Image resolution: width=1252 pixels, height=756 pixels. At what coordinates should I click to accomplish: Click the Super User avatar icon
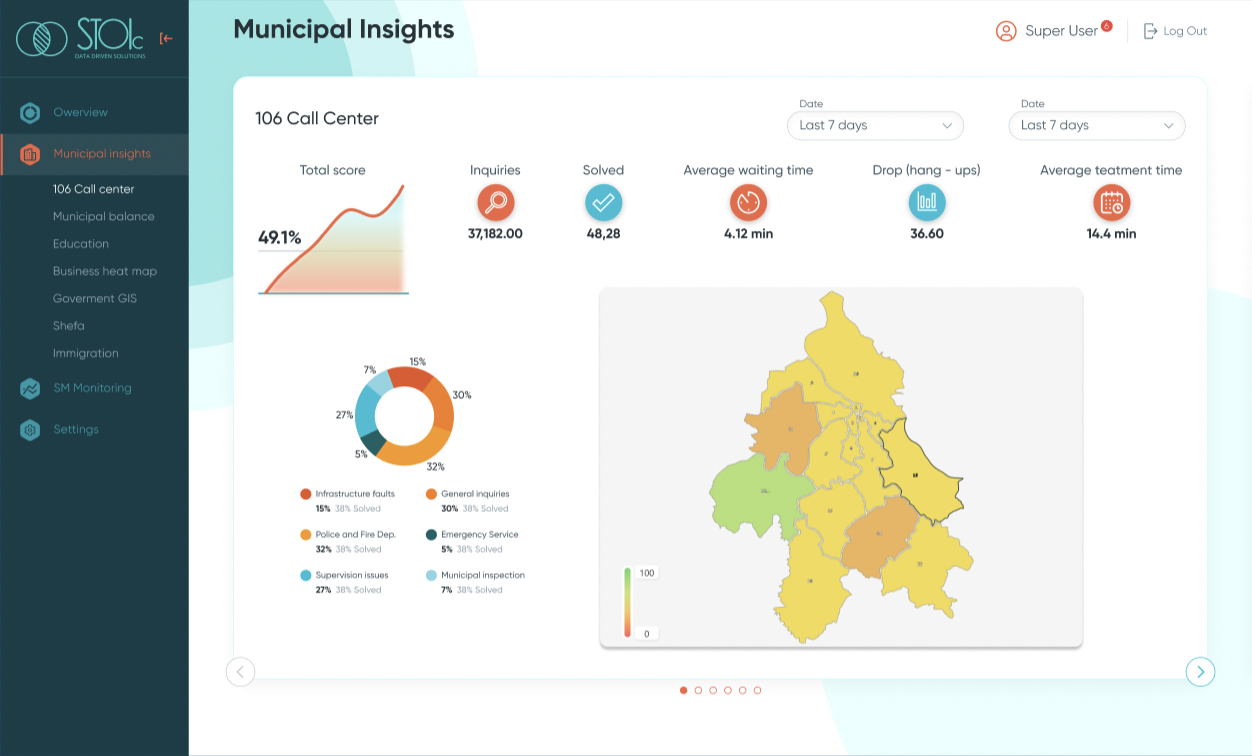point(1006,31)
